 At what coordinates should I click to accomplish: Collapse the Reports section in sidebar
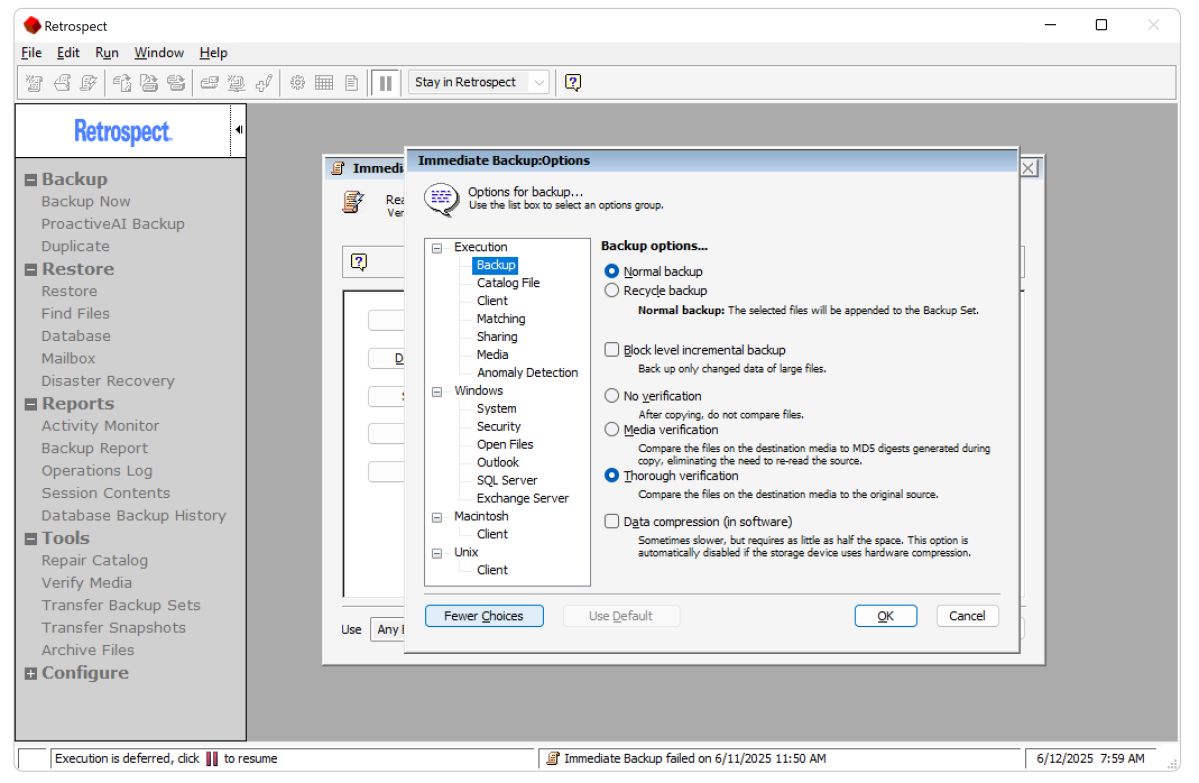pyautogui.click(x=31, y=404)
